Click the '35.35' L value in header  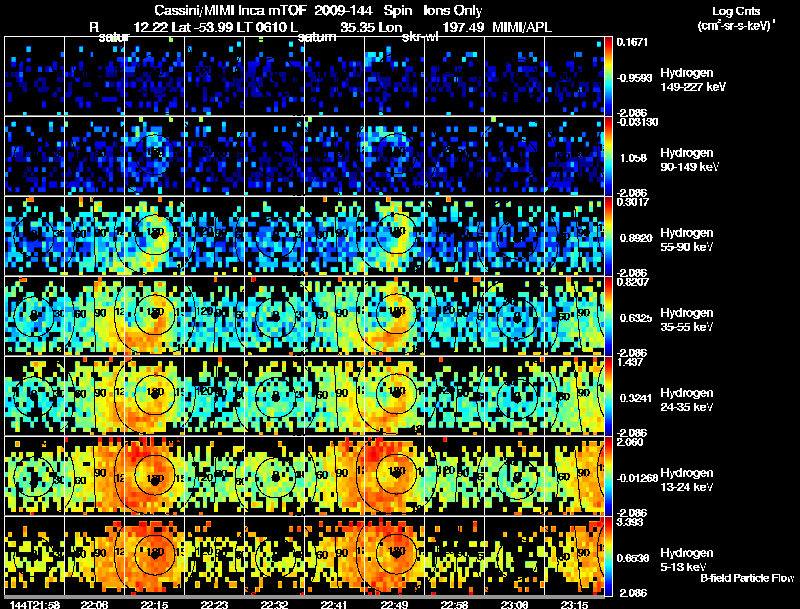(357, 27)
